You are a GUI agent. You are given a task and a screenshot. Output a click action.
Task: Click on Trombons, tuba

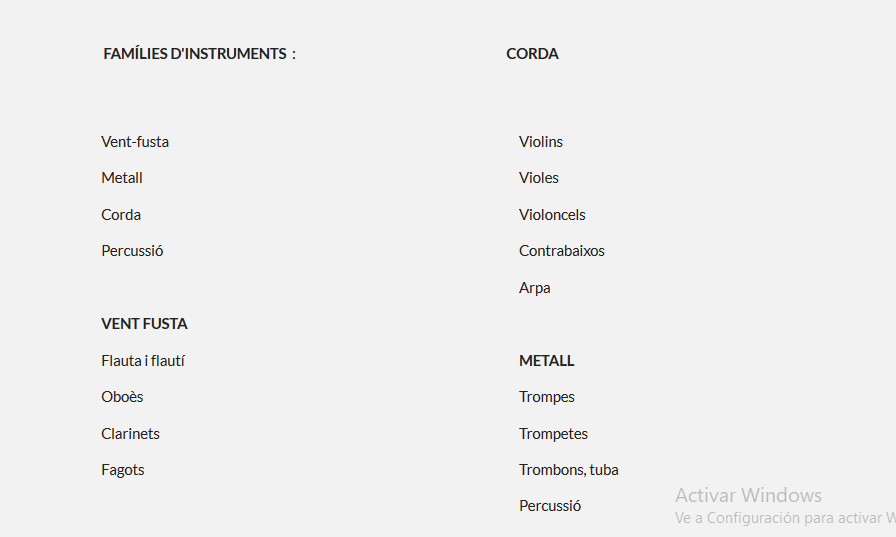pos(569,470)
